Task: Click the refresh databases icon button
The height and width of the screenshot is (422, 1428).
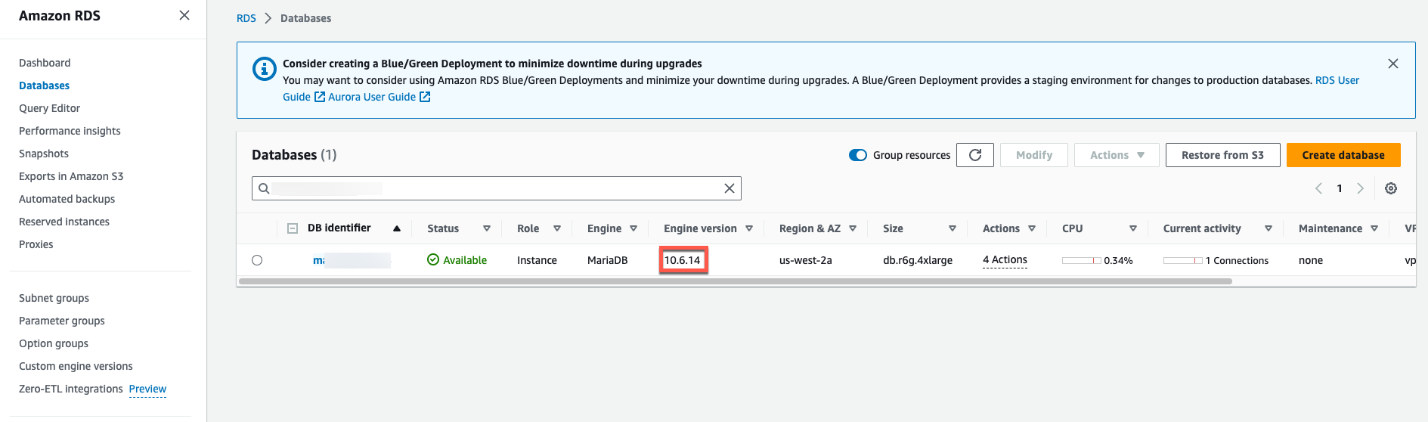Action: click(x=974, y=155)
